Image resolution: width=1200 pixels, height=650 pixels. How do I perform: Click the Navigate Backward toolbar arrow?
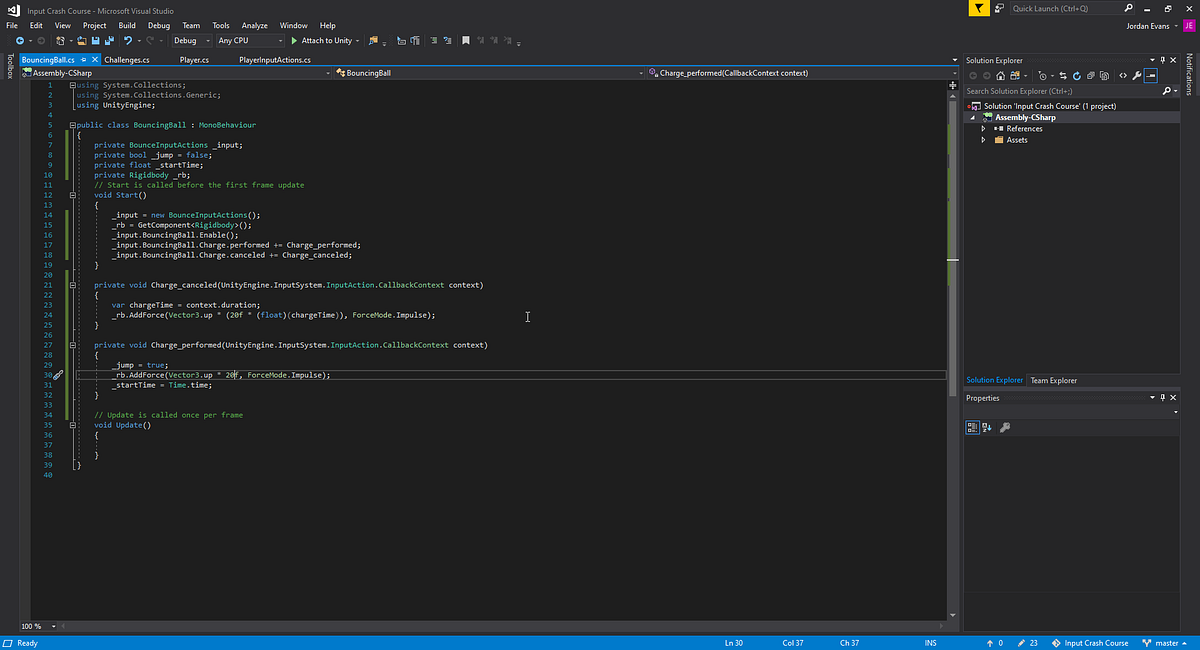[20, 41]
